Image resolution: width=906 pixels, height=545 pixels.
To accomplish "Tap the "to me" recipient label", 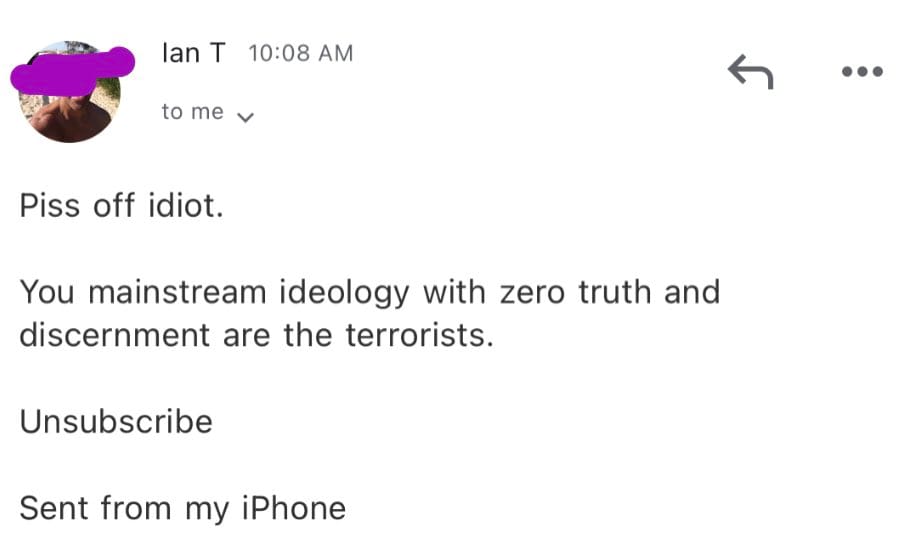I will click(192, 112).
